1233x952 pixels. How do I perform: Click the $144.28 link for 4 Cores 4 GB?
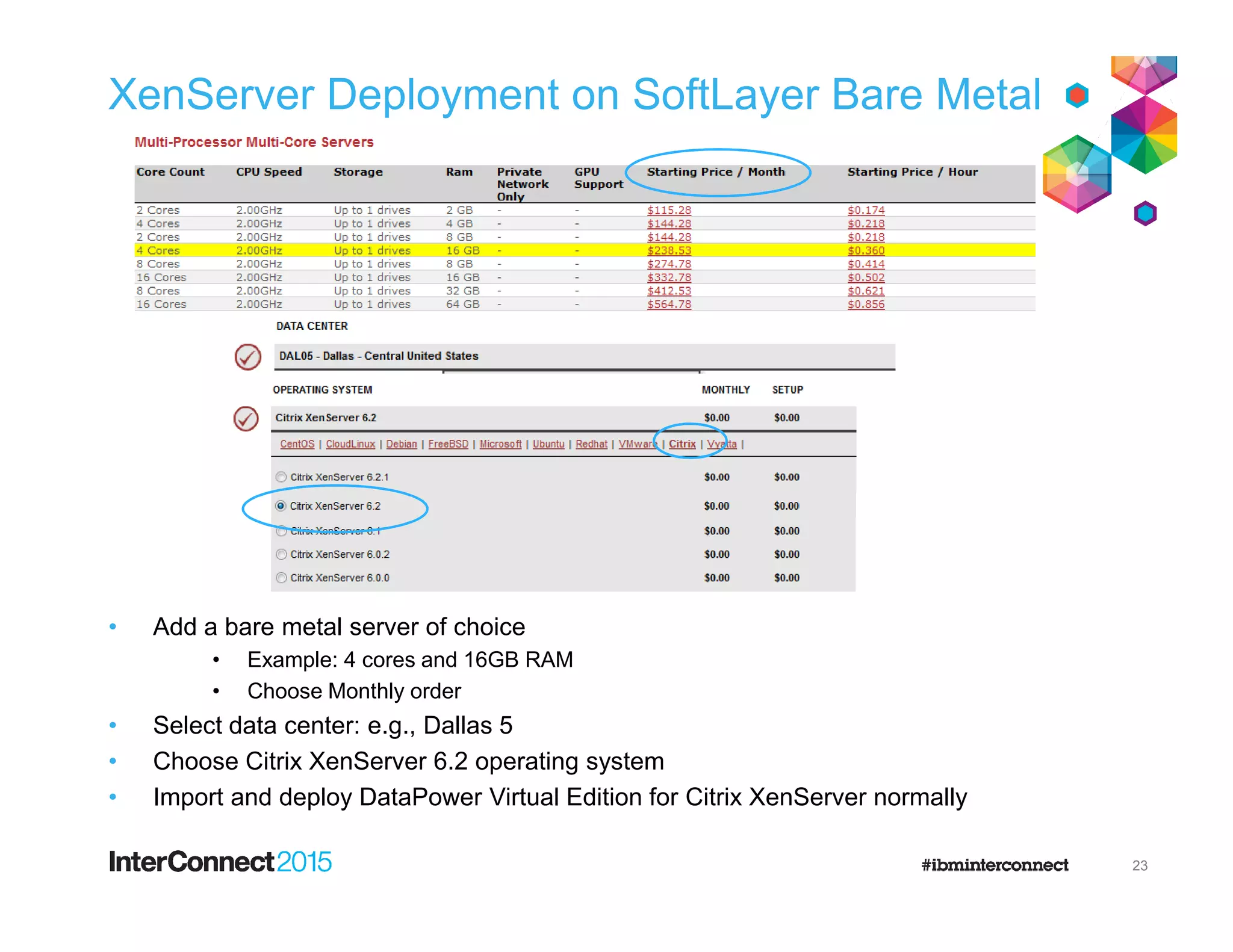pos(669,224)
